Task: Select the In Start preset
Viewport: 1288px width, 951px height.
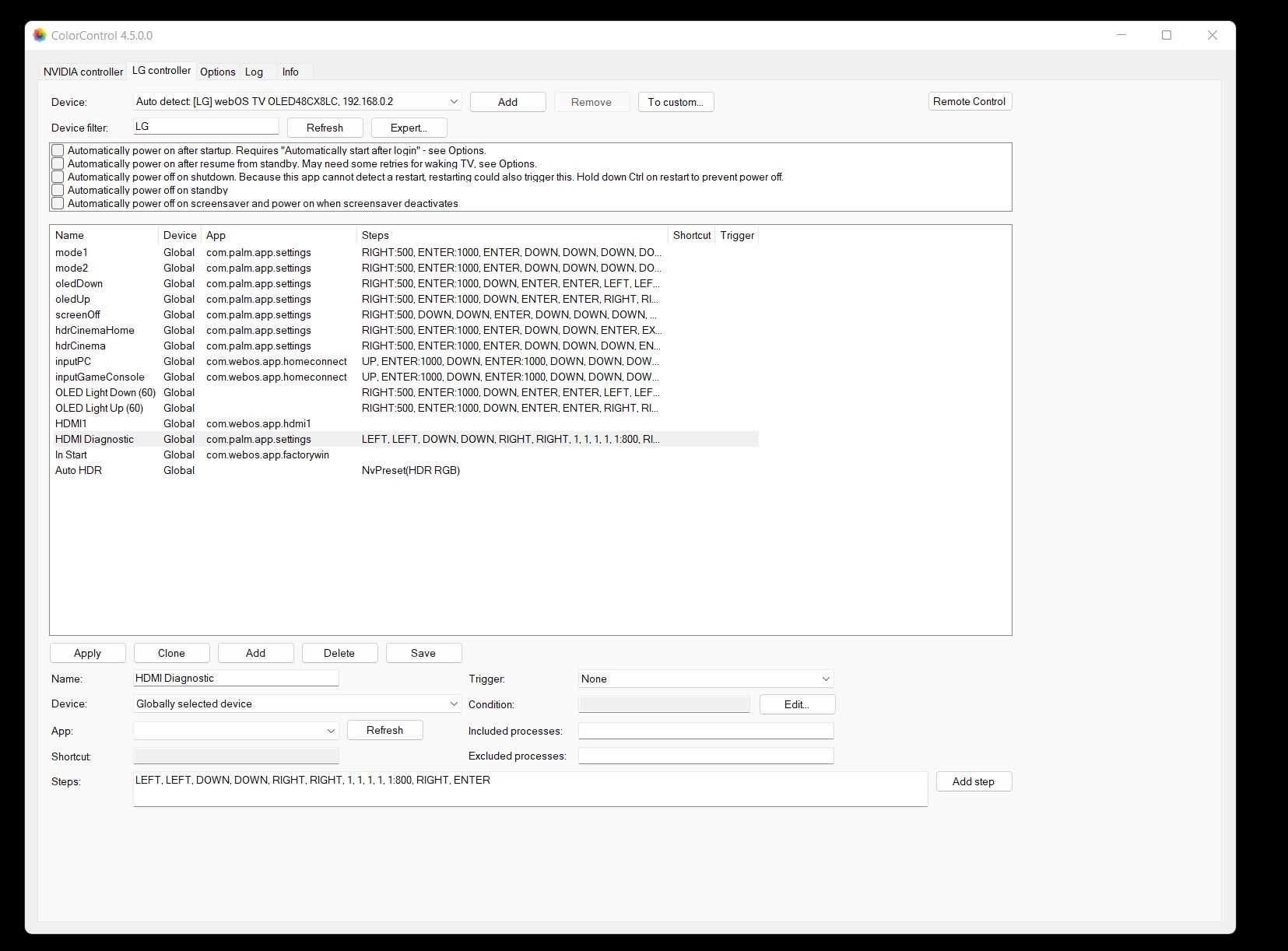Action: coord(405,454)
